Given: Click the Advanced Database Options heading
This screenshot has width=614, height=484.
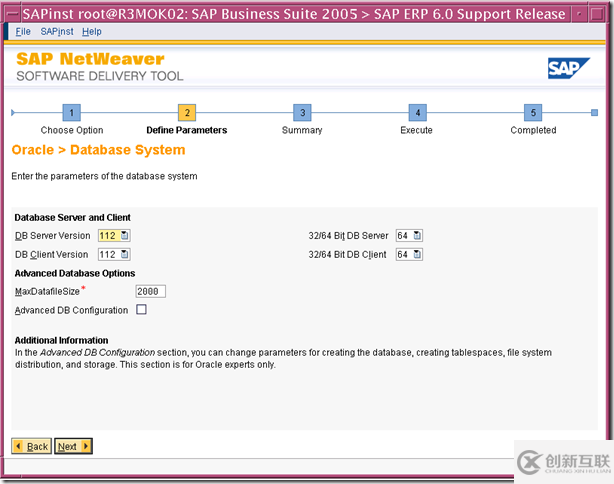Looking at the screenshot, I should click(x=75, y=273).
